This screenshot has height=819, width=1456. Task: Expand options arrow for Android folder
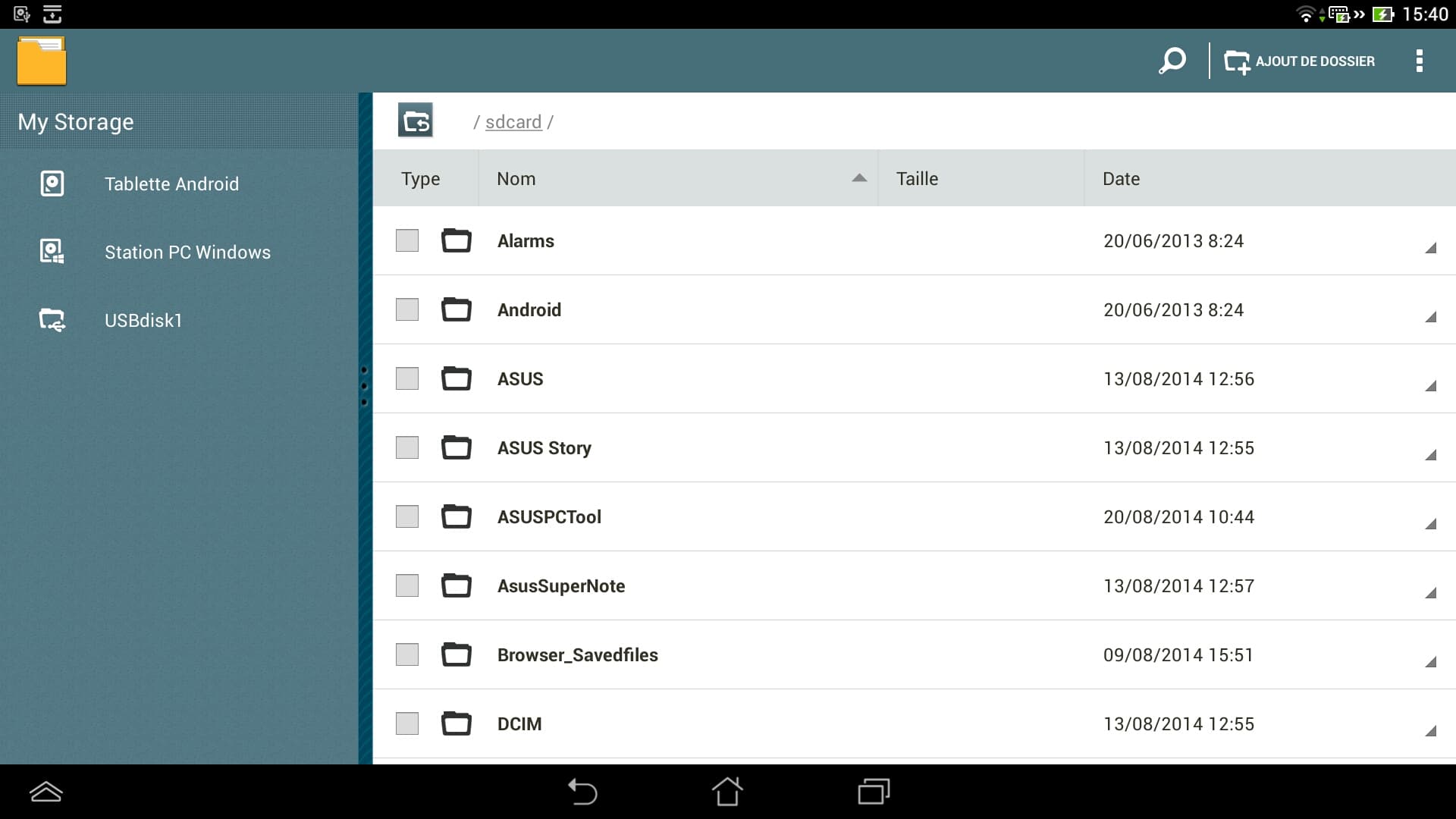point(1430,317)
